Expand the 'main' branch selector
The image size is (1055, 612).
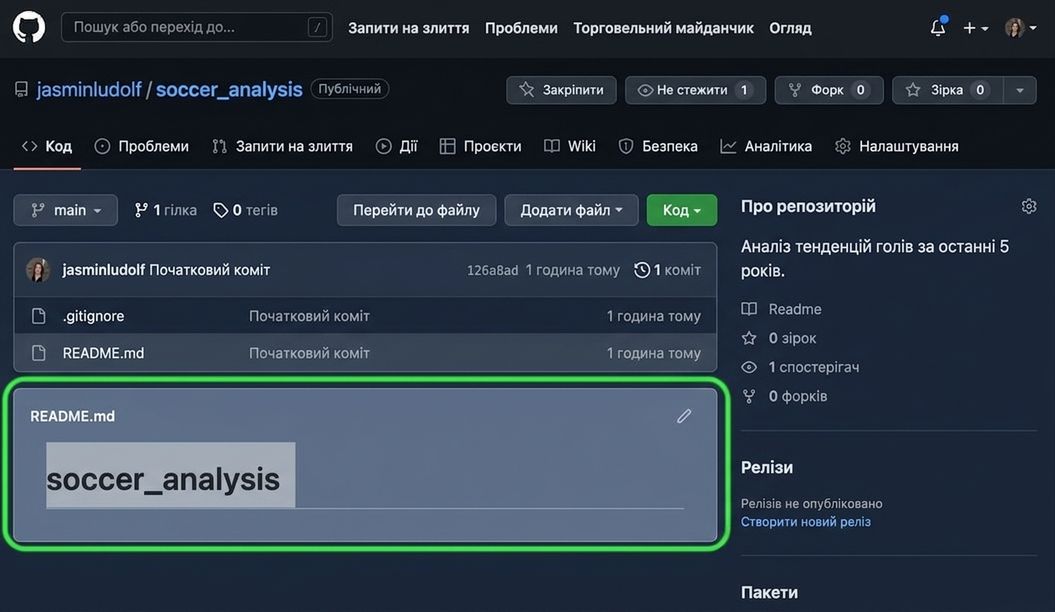65,211
